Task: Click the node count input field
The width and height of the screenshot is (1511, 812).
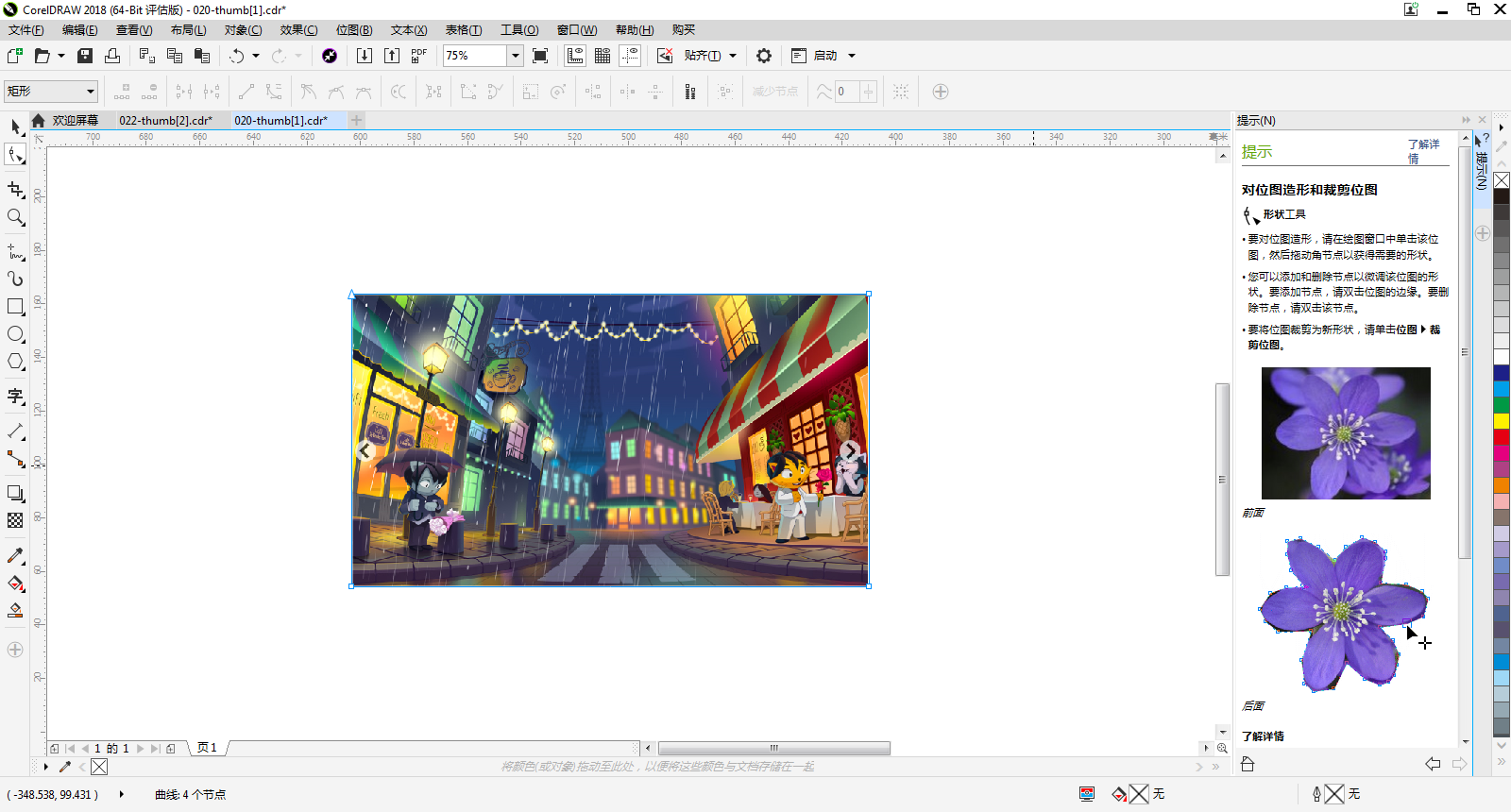Action: point(847,92)
